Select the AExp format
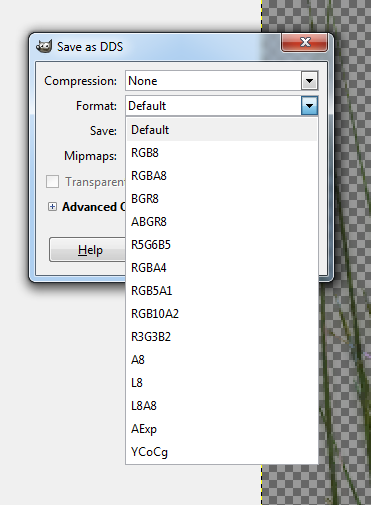Screen dimensions: 371x505 222,429
